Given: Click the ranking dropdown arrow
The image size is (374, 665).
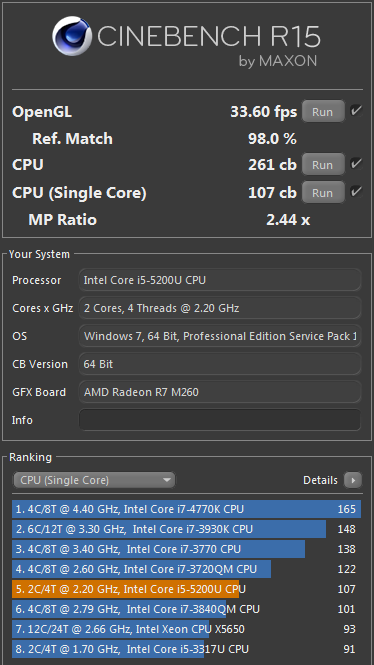Looking at the screenshot, I should click(x=167, y=480).
